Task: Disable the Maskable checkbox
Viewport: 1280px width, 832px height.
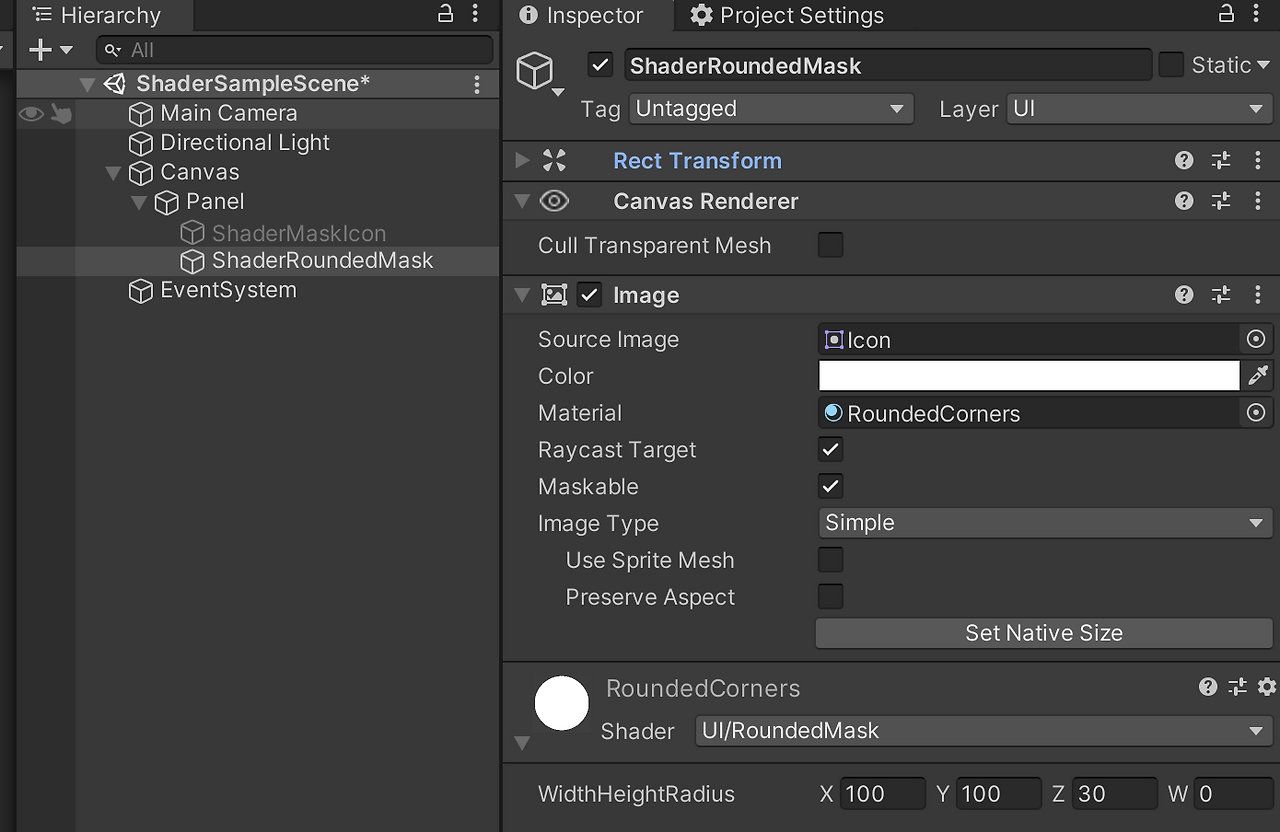Action: click(x=830, y=486)
